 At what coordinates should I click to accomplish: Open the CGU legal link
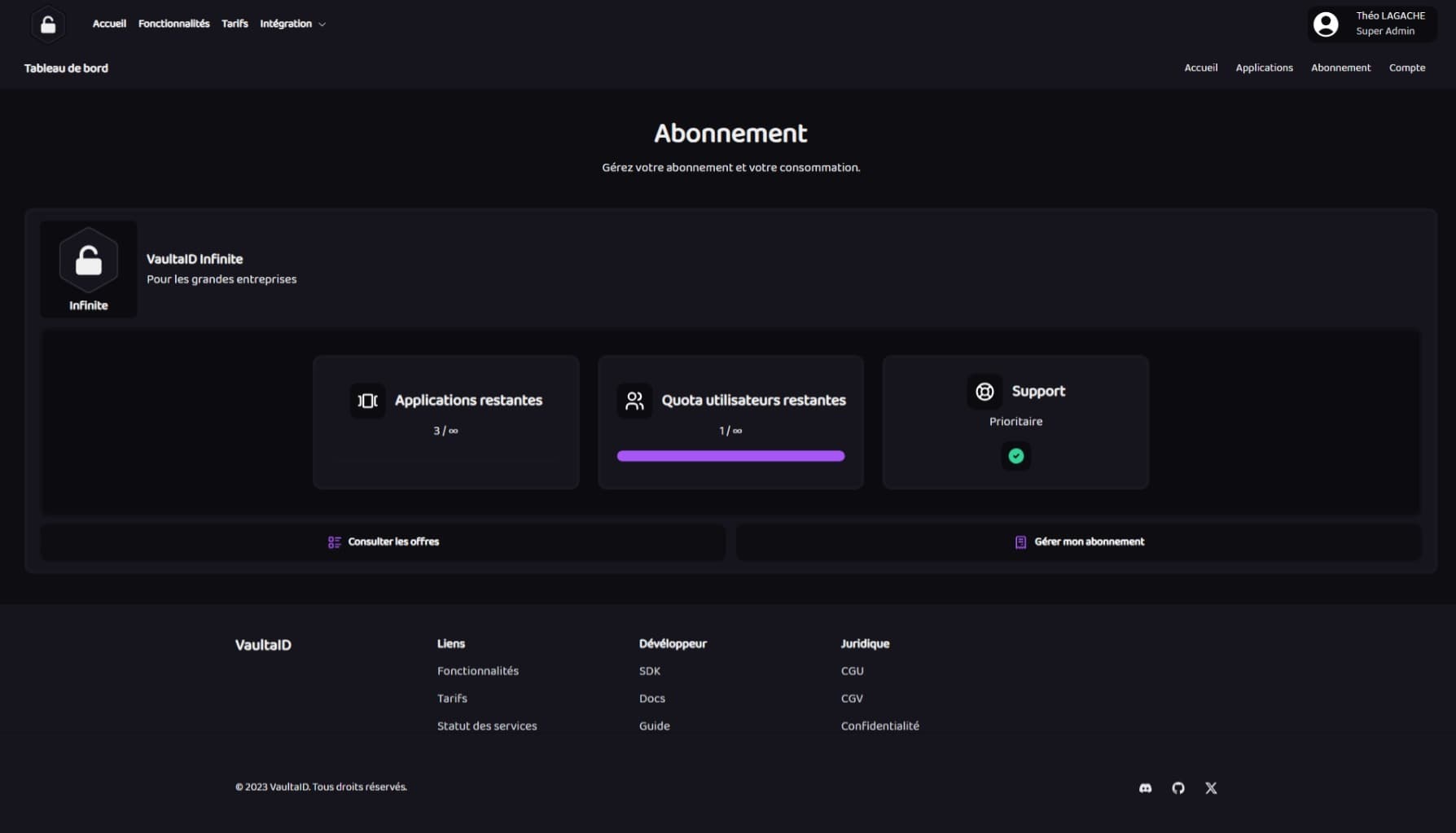(852, 671)
